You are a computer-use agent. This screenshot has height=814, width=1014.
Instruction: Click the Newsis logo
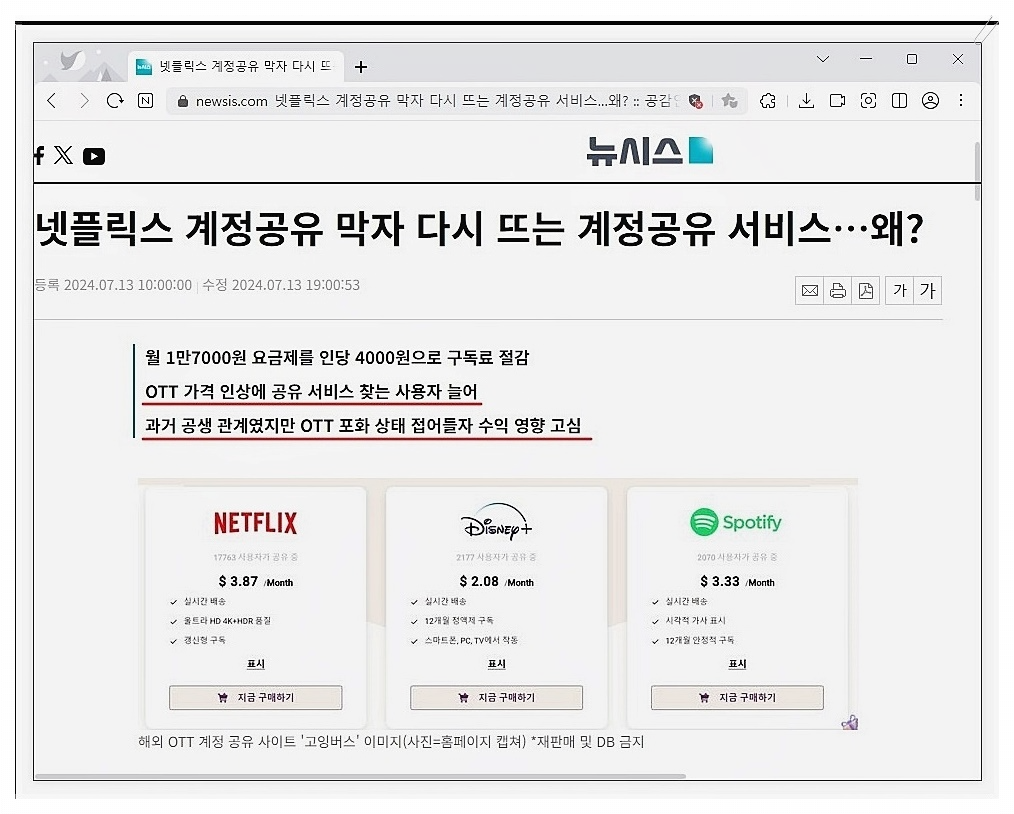coord(649,151)
